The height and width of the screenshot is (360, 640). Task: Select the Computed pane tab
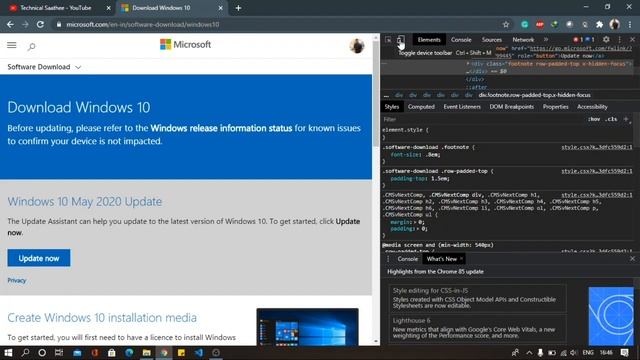(421, 107)
